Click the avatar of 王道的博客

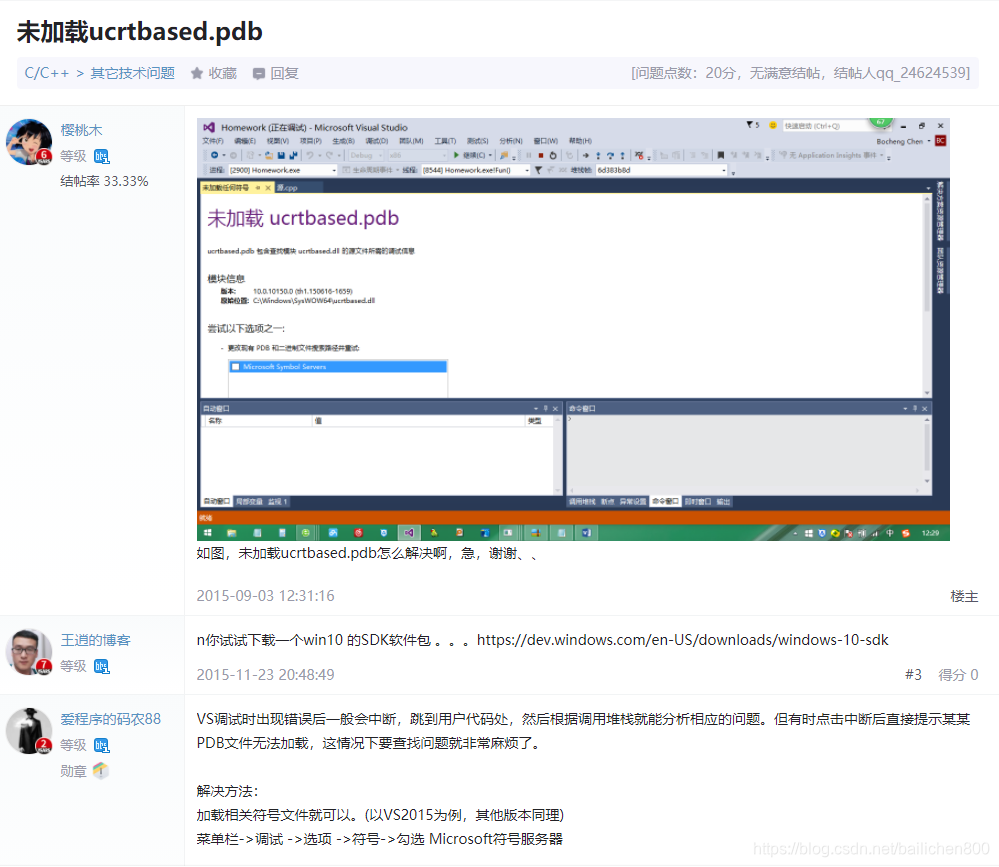[29, 652]
